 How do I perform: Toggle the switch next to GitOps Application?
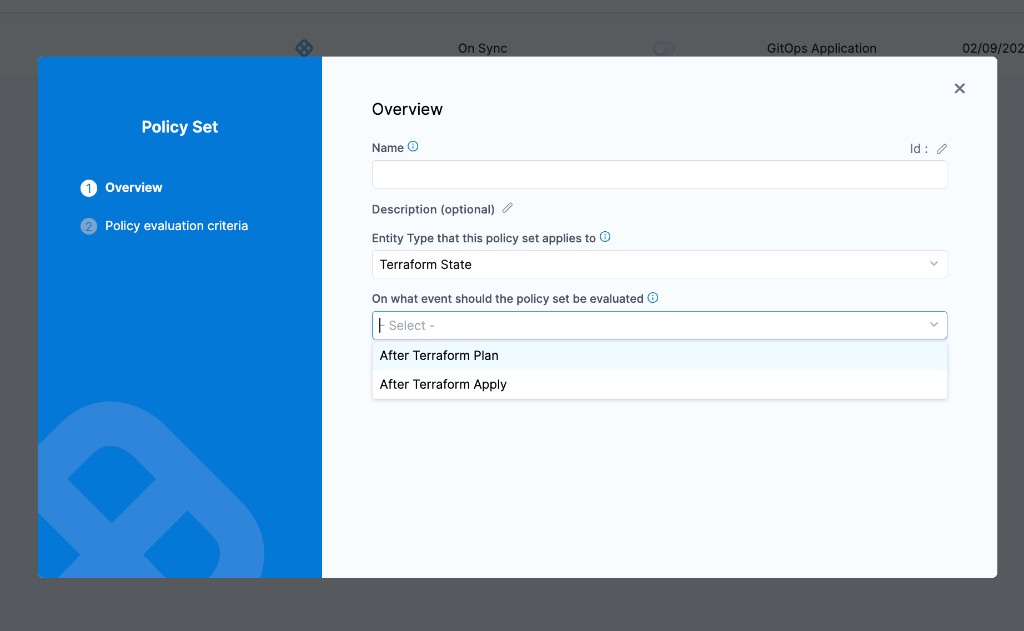click(x=663, y=47)
